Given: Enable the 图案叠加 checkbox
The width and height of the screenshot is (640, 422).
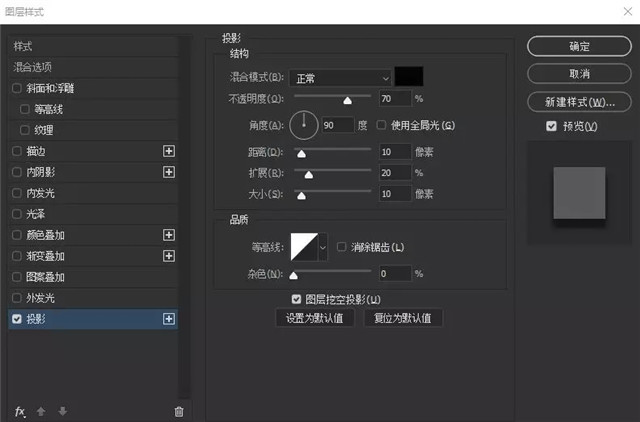Looking at the screenshot, I should tap(17, 277).
